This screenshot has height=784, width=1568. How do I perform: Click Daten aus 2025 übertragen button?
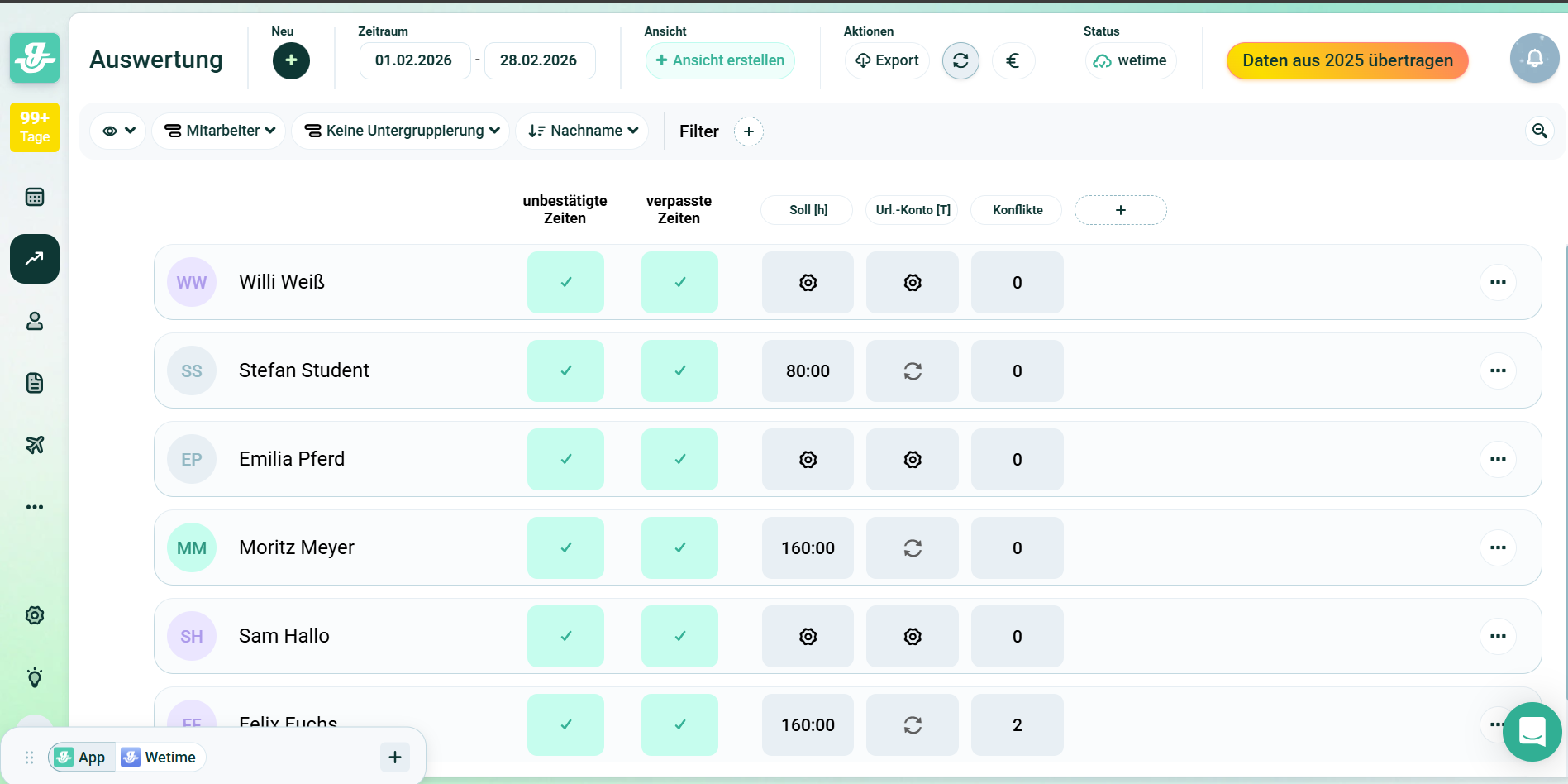coord(1346,61)
